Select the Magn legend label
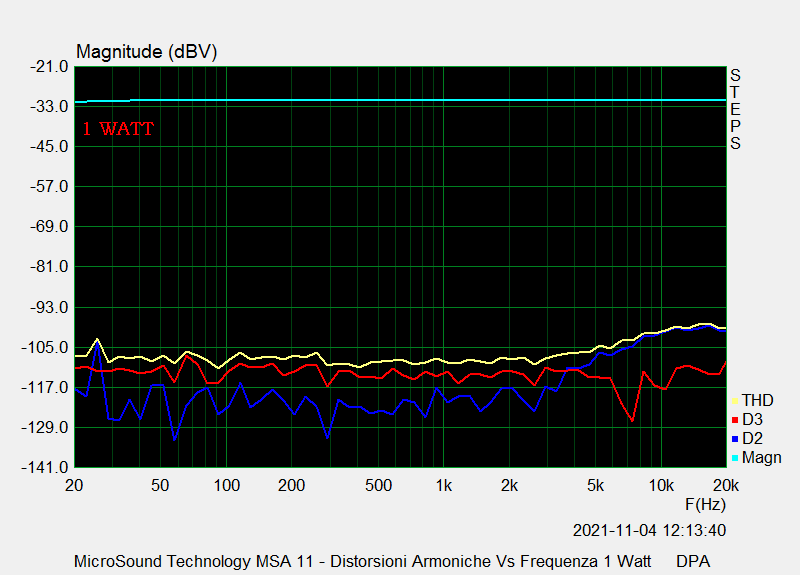Viewport: 800px width, 575px height. [762, 458]
